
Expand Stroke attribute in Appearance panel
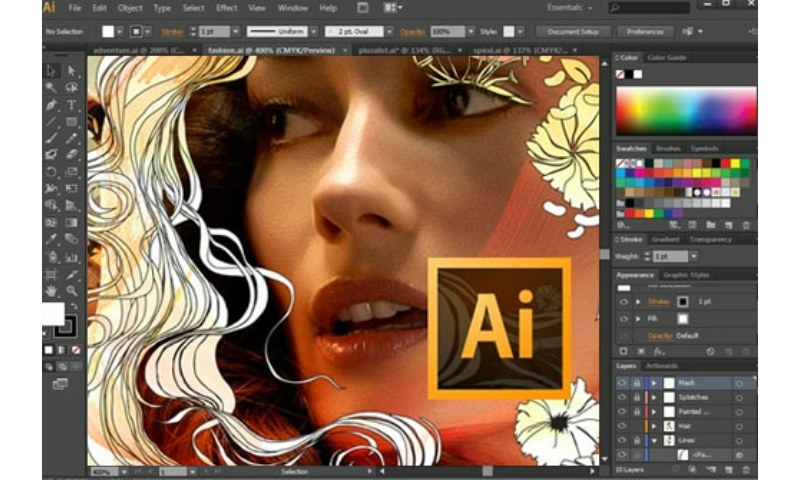click(638, 302)
